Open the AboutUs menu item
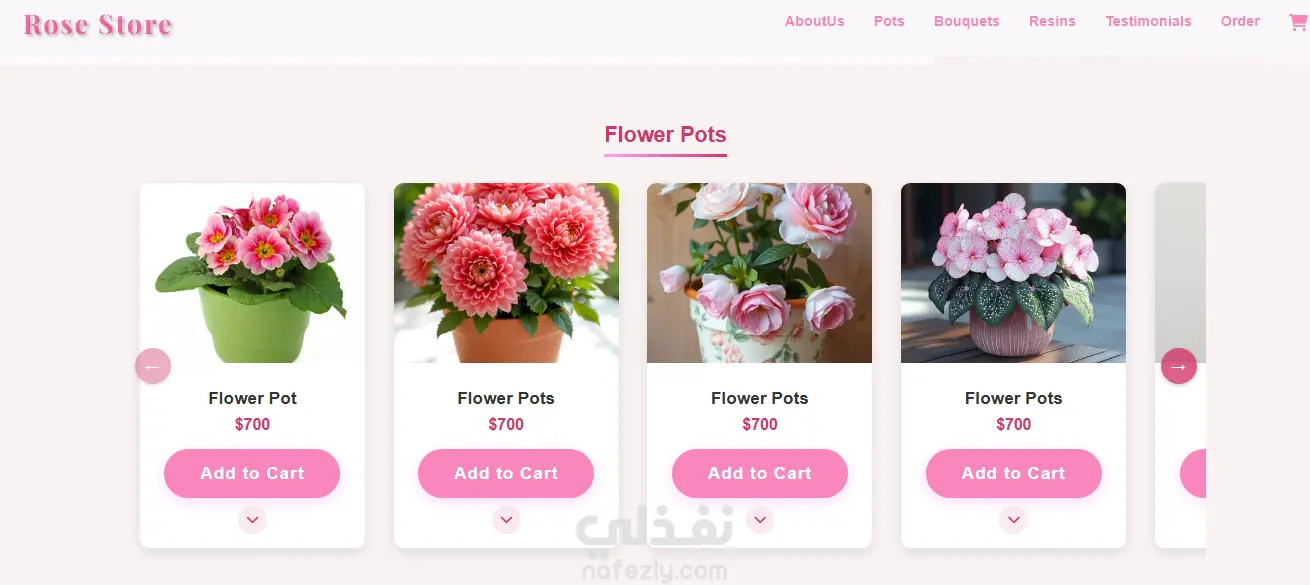The height and width of the screenshot is (585, 1310). 814,21
